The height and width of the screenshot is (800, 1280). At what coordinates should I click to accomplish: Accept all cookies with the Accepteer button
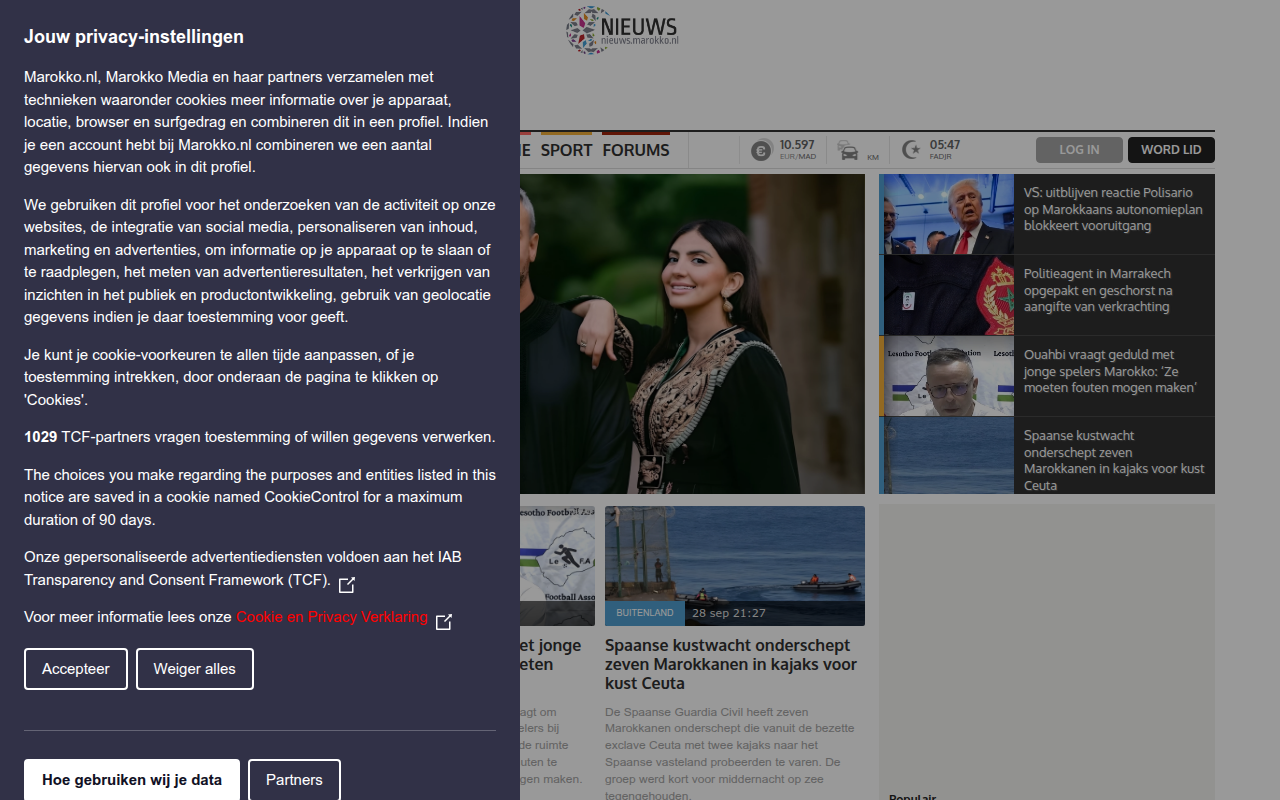[x=76, y=669]
